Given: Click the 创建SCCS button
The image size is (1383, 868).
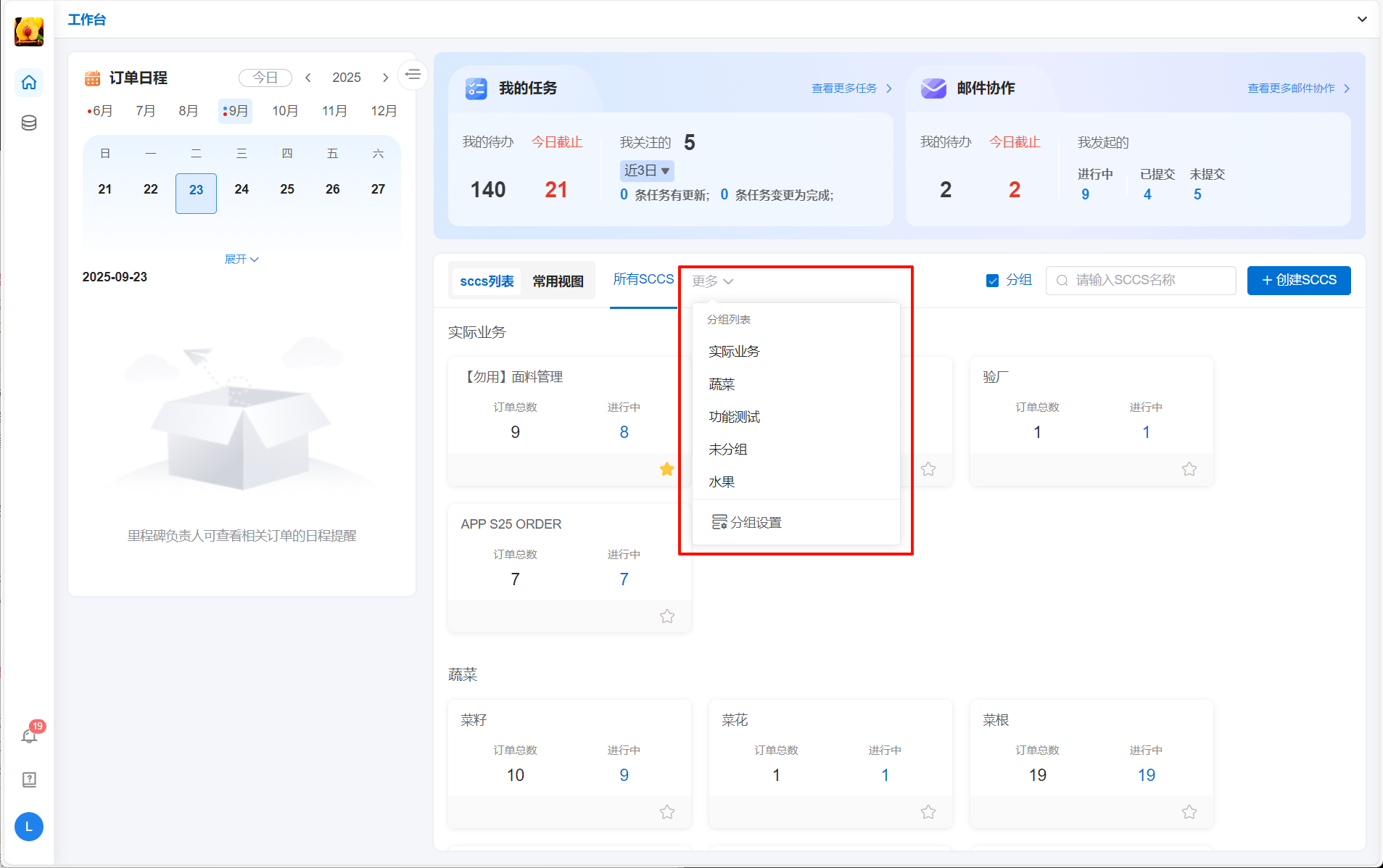Looking at the screenshot, I should 1298,281.
